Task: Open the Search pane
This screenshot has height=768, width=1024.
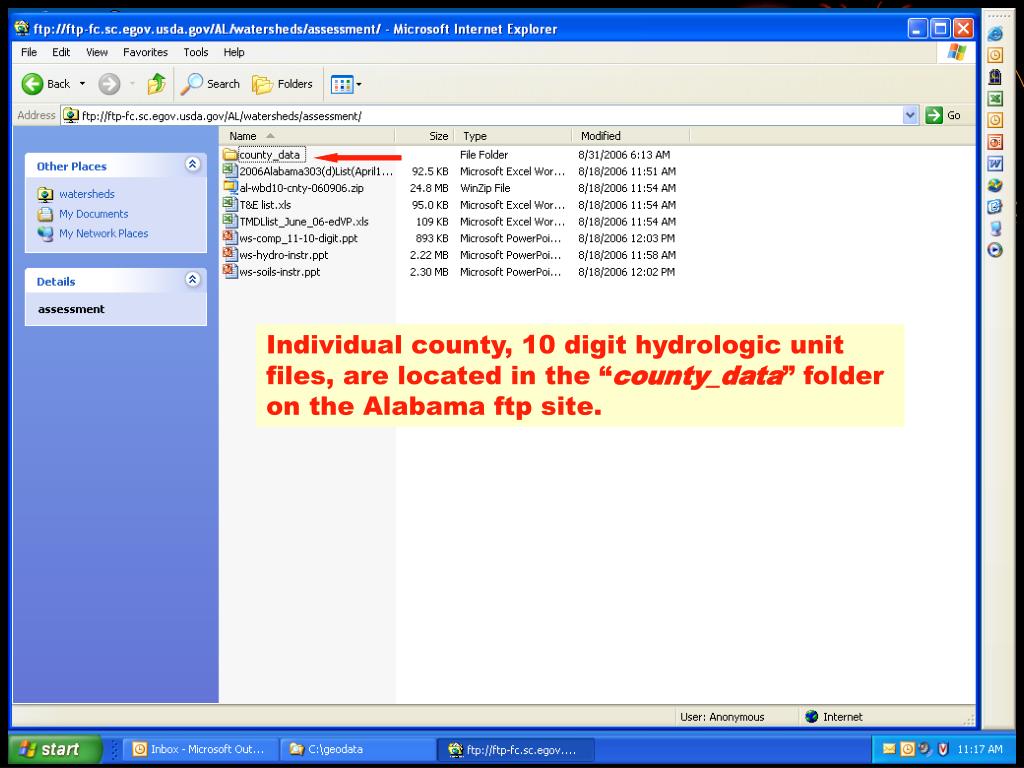Action: click(x=210, y=84)
